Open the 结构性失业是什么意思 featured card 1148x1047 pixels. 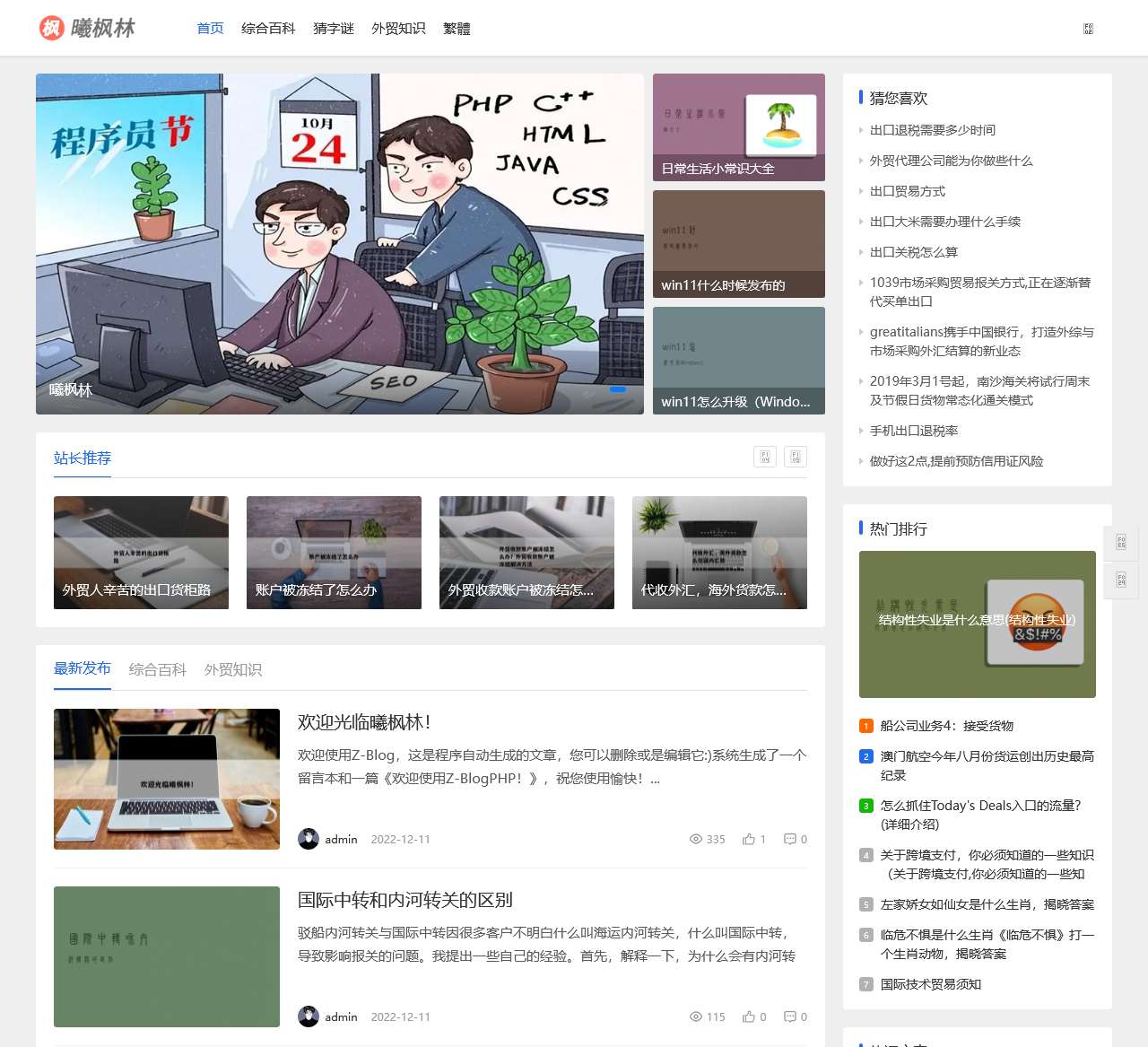click(978, 624)
